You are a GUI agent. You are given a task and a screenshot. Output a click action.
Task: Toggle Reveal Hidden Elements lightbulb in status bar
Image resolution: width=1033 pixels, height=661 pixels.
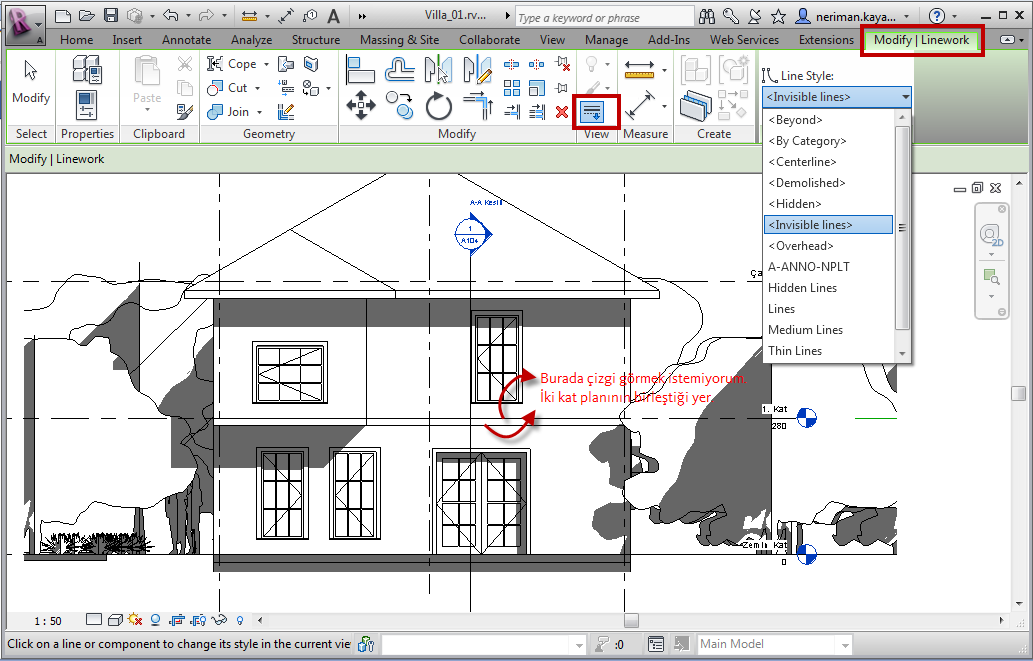click(x=240, y=619)
